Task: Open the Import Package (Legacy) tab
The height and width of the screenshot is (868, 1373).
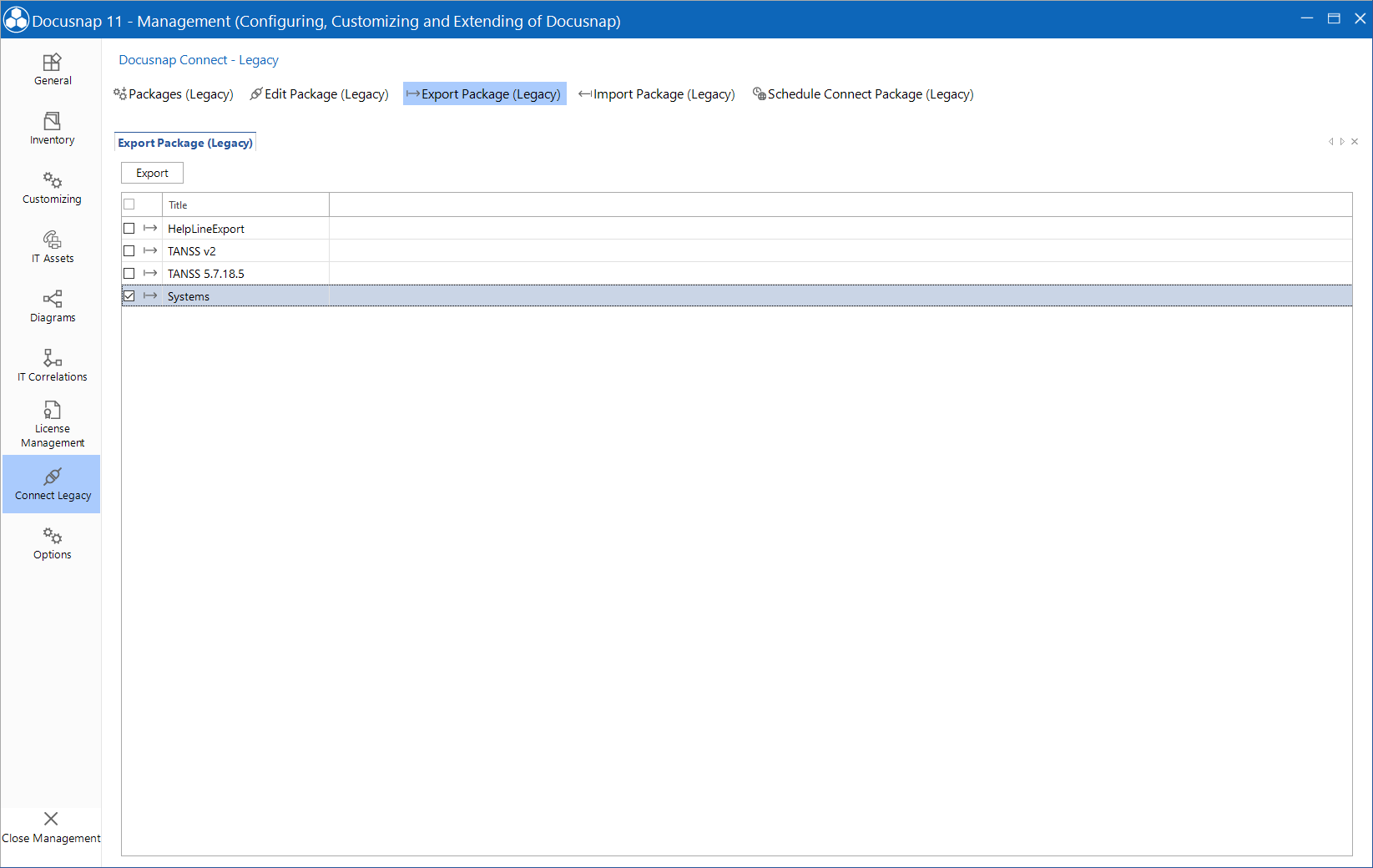Action: [658, 93]
